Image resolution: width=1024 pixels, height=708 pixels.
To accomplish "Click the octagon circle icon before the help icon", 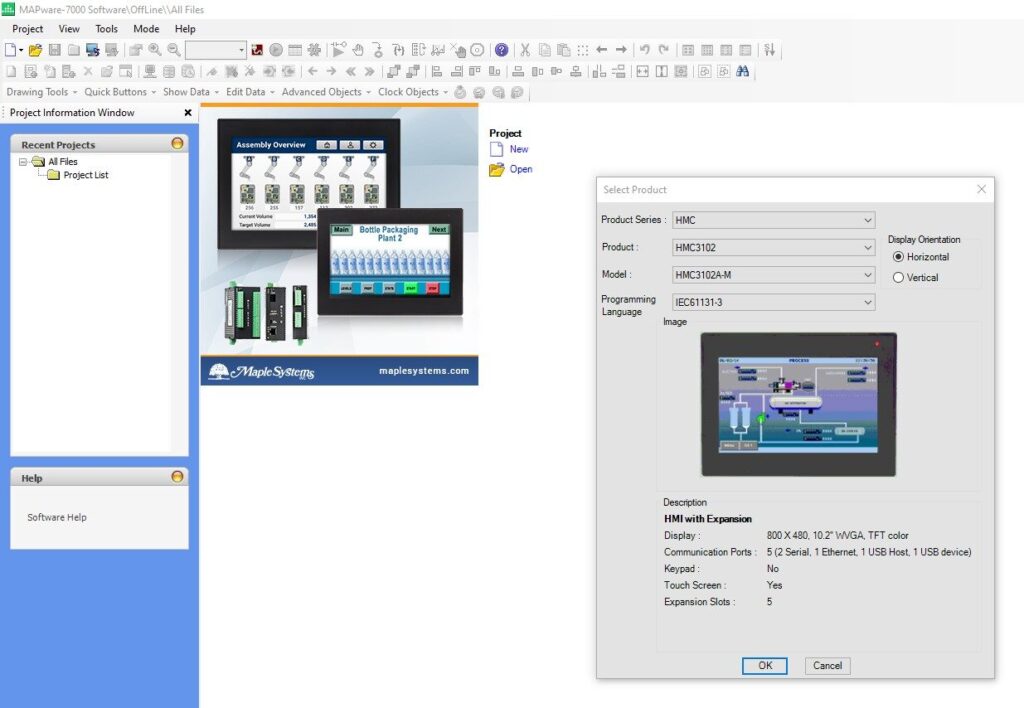I will tap(477, 50).
